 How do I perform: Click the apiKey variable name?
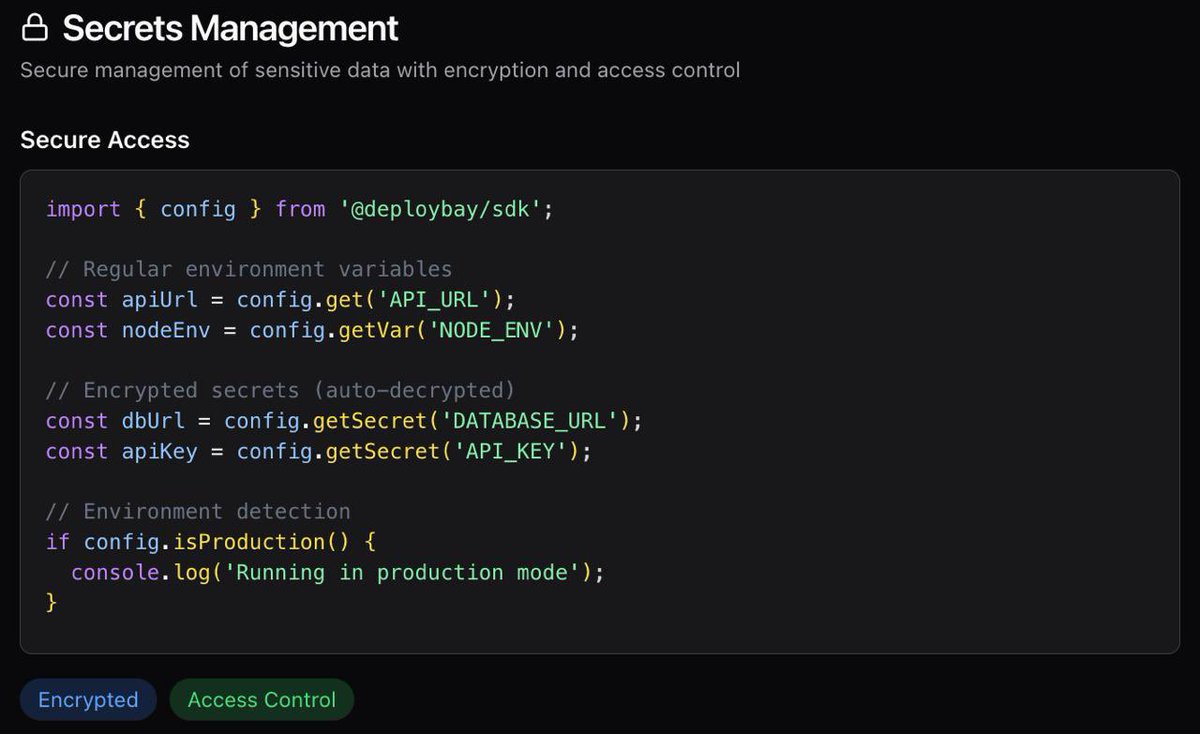click(160, 452)
